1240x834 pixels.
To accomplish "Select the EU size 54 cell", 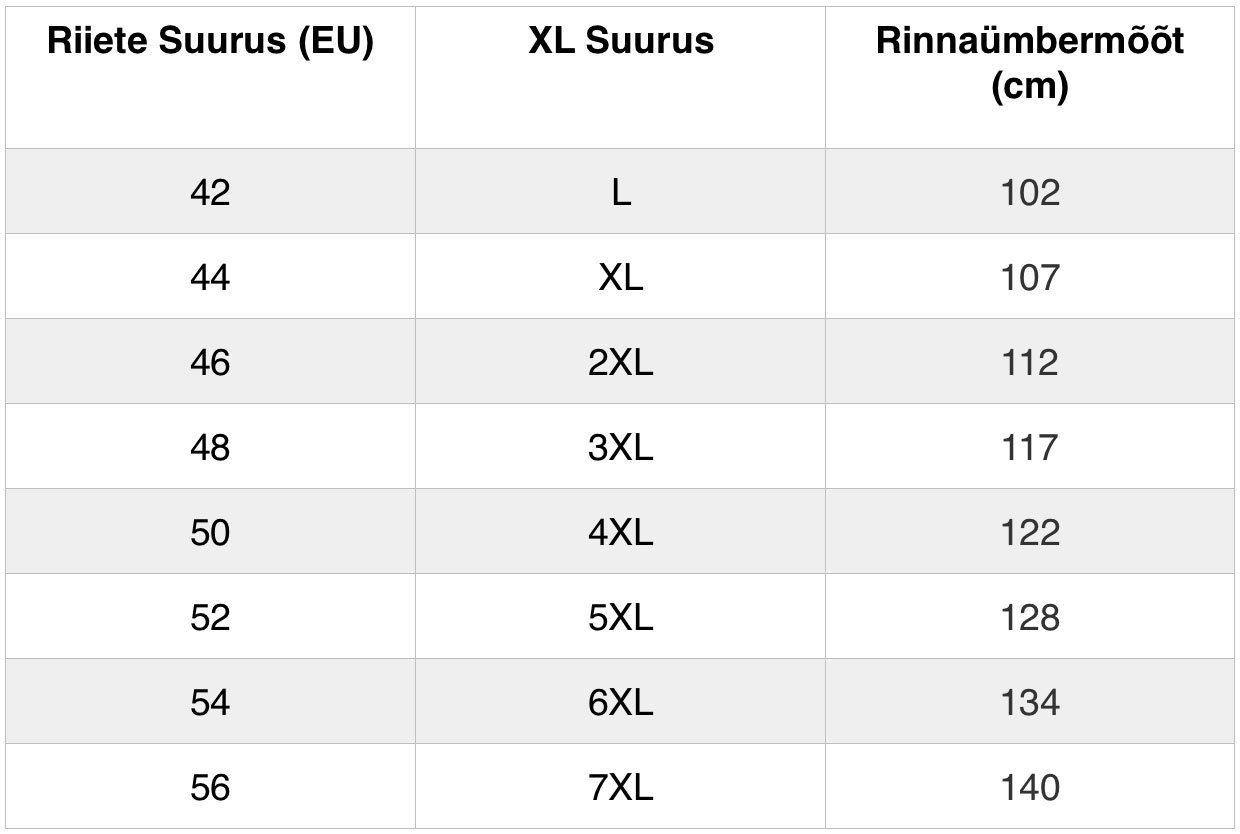I will (210, 702).
